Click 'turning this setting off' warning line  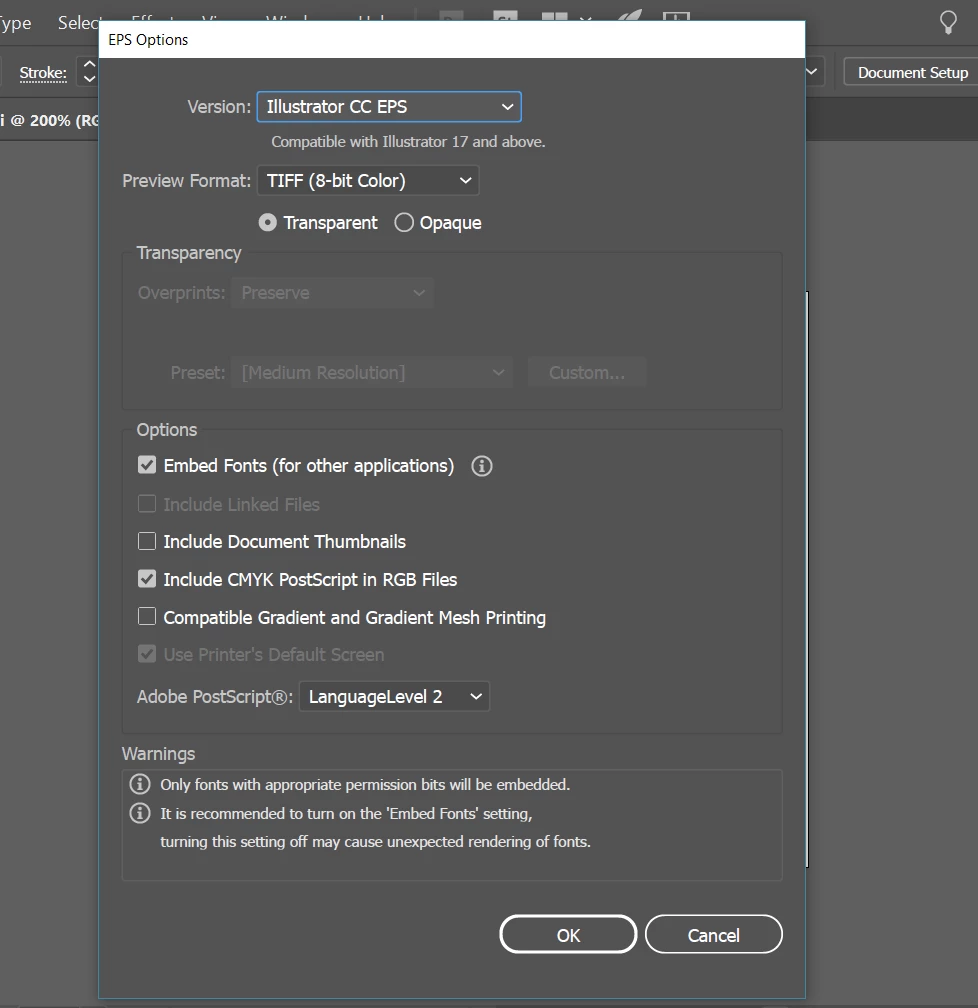pyautogui.click(x=376, y=842)
